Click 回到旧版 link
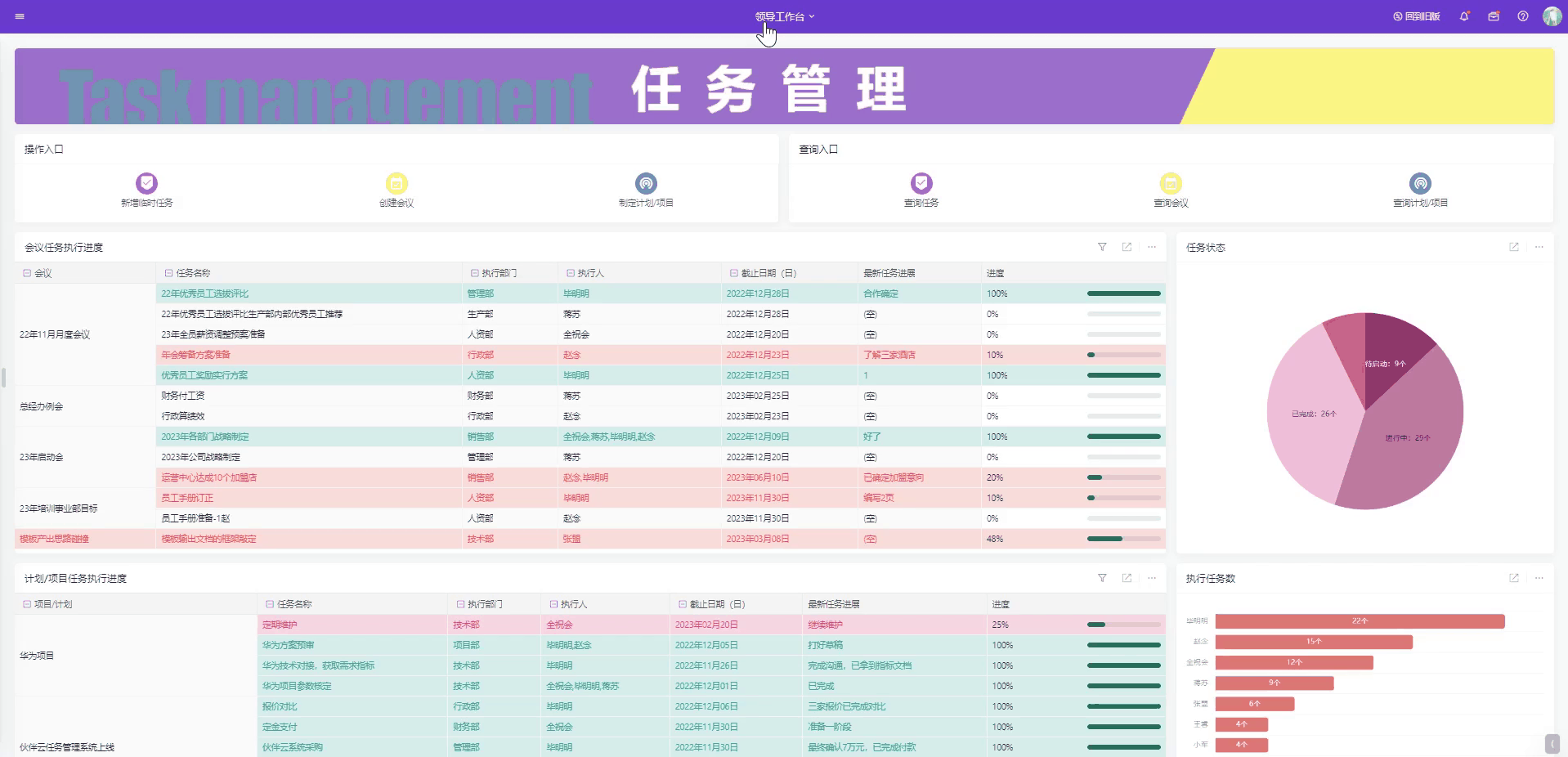 pos(1417,16)
